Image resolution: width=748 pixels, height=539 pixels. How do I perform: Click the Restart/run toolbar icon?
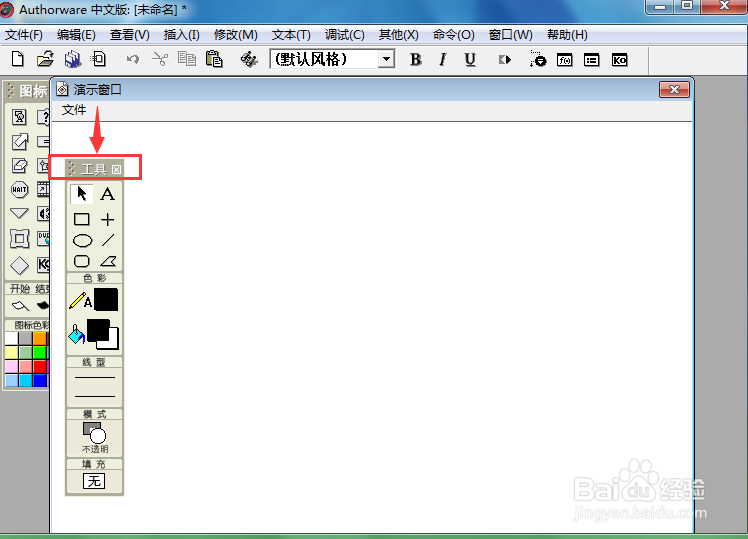tap(504, 60)
